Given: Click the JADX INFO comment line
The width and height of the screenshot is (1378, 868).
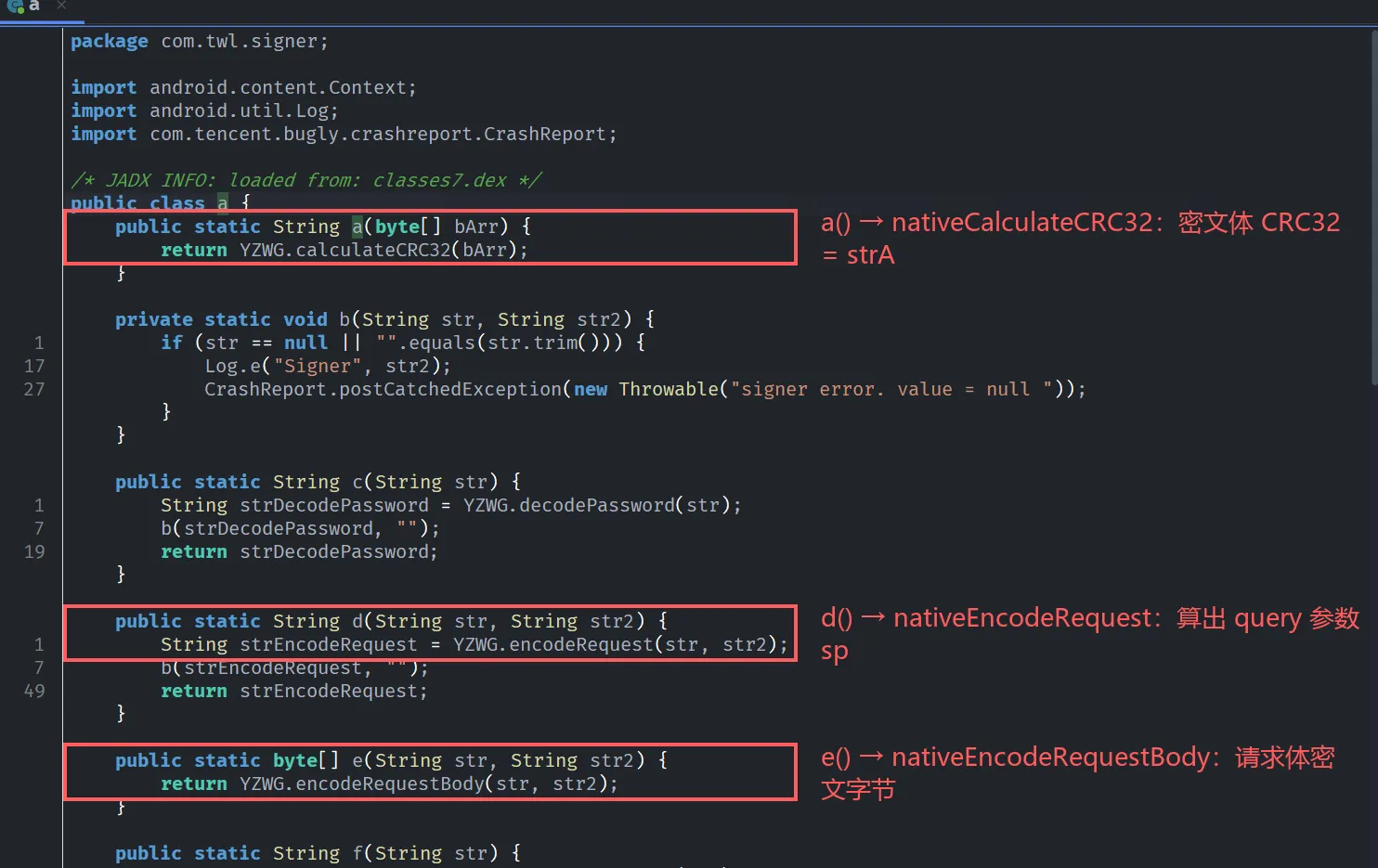Looking at the screenshot, I should pos(306,180).
